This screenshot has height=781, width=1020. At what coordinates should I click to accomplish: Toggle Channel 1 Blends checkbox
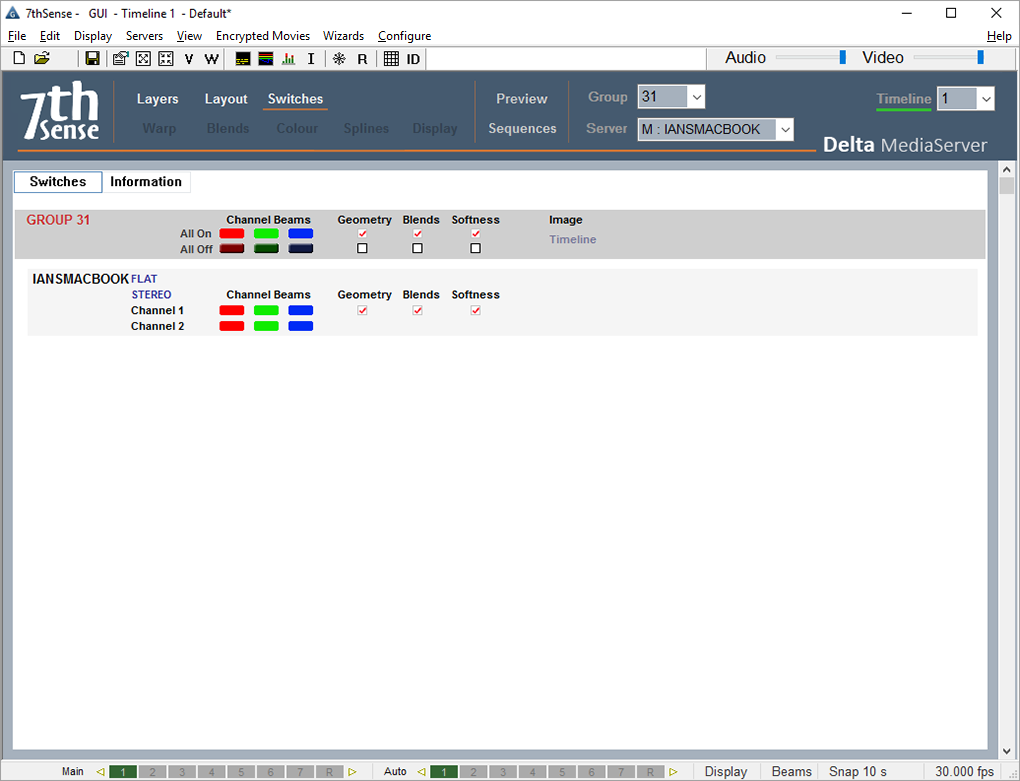point(418,310)
